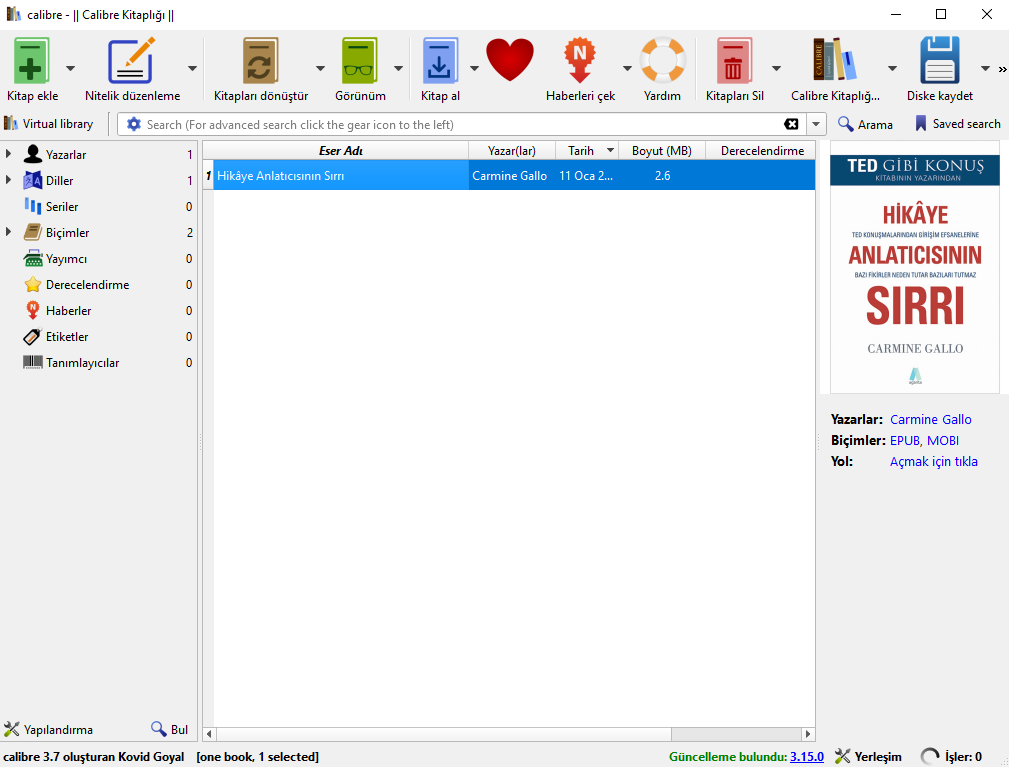Expand the Diller tree node

[x=8, y=180]
